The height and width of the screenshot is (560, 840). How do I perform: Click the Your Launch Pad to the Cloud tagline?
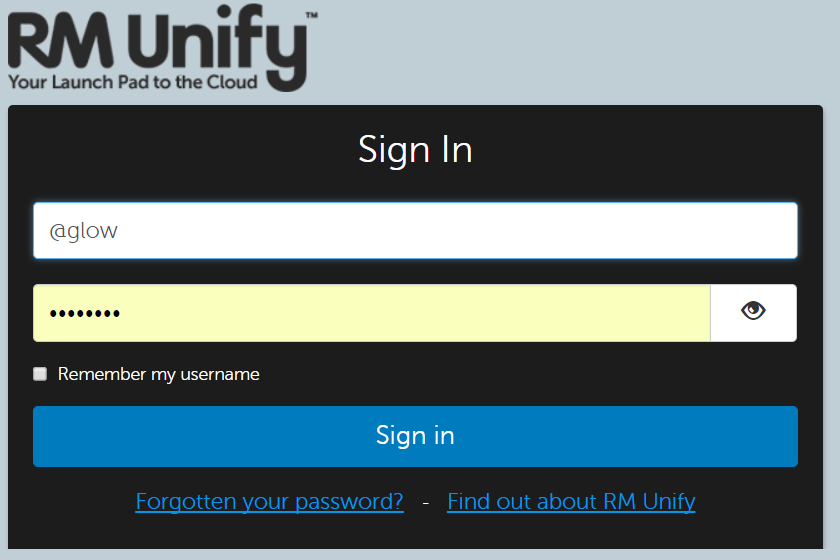coord(133,82)
